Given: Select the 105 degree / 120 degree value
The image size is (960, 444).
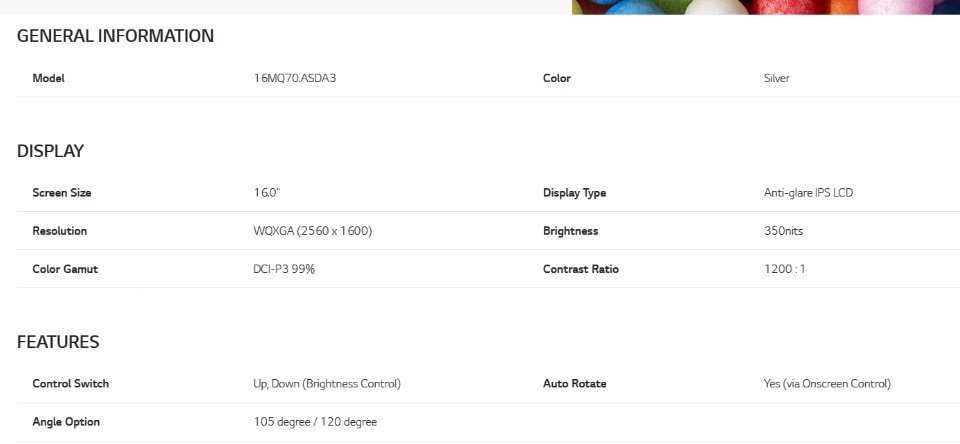Looking at the screenshot, I should (x=315, y=422).
